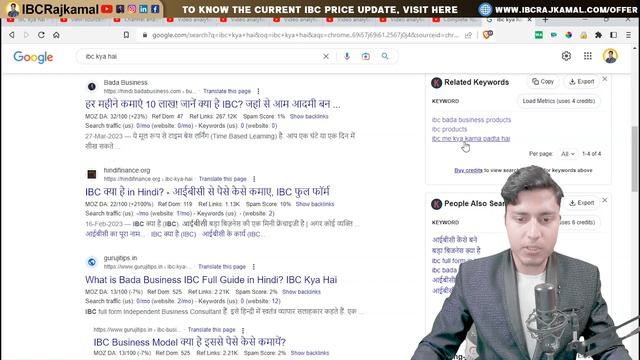Open 'What is Bada Business IBC Full Guide' result

[x=211, y=280]
